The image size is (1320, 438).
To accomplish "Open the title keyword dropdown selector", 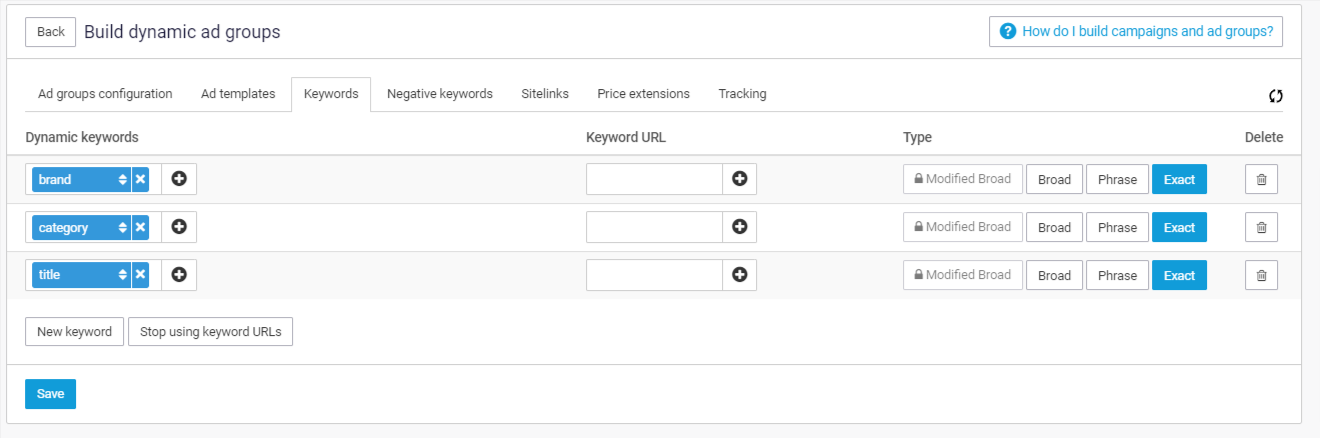I will point(82,275).
